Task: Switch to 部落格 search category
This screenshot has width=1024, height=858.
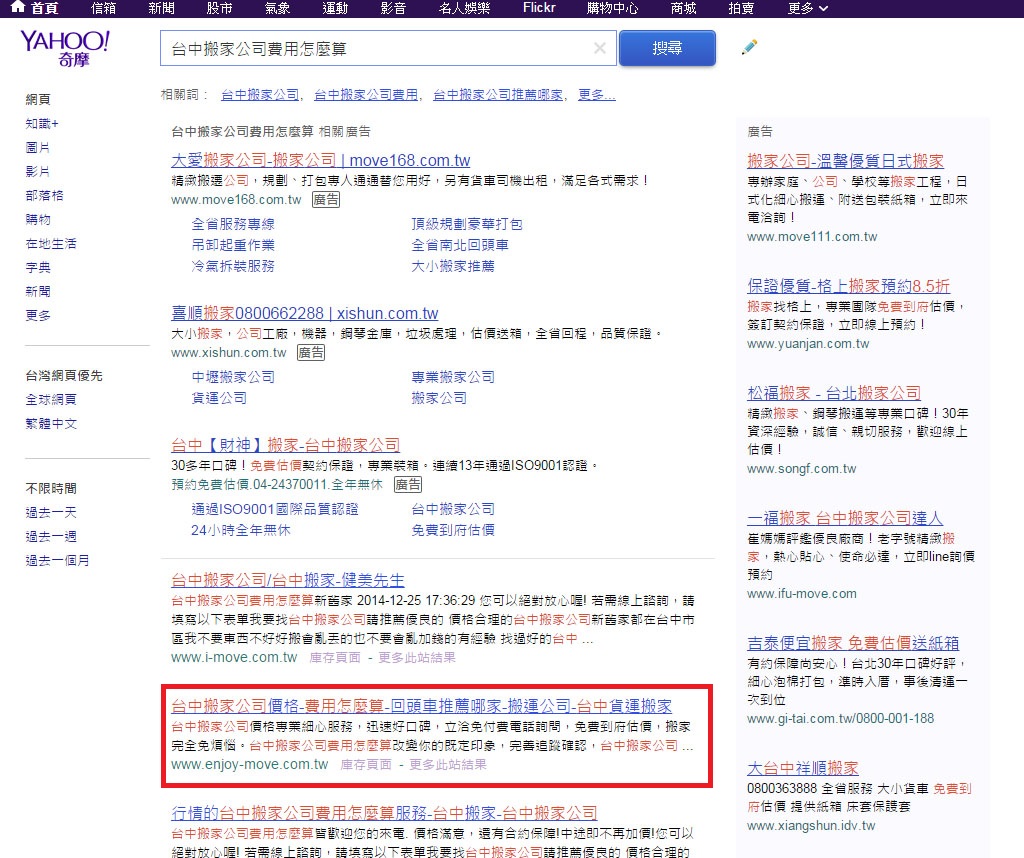Action: pyautogui.click(x=44, y=195)
